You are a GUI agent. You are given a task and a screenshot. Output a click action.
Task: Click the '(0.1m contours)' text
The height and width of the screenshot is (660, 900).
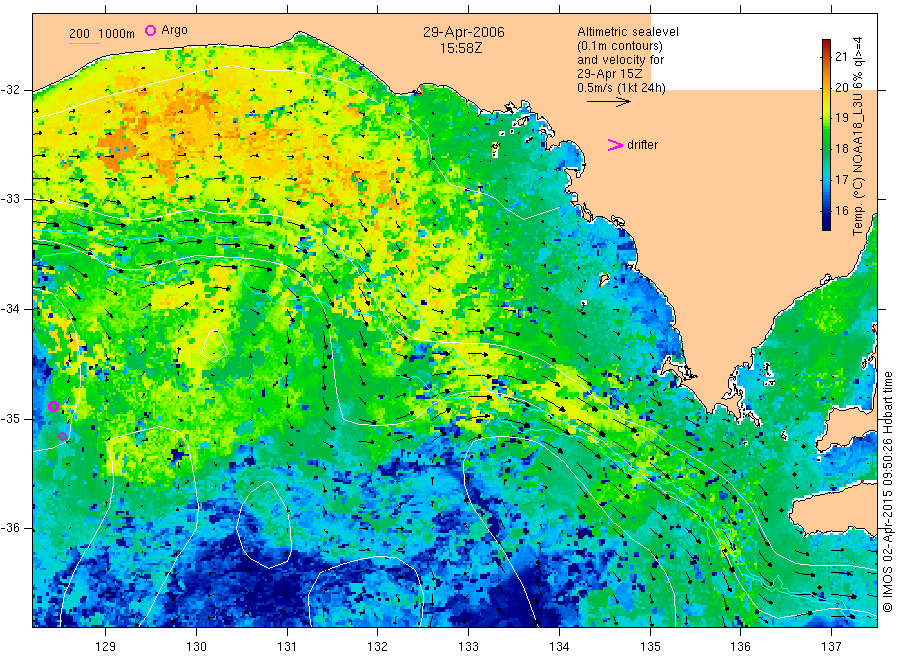click(620, 46)
